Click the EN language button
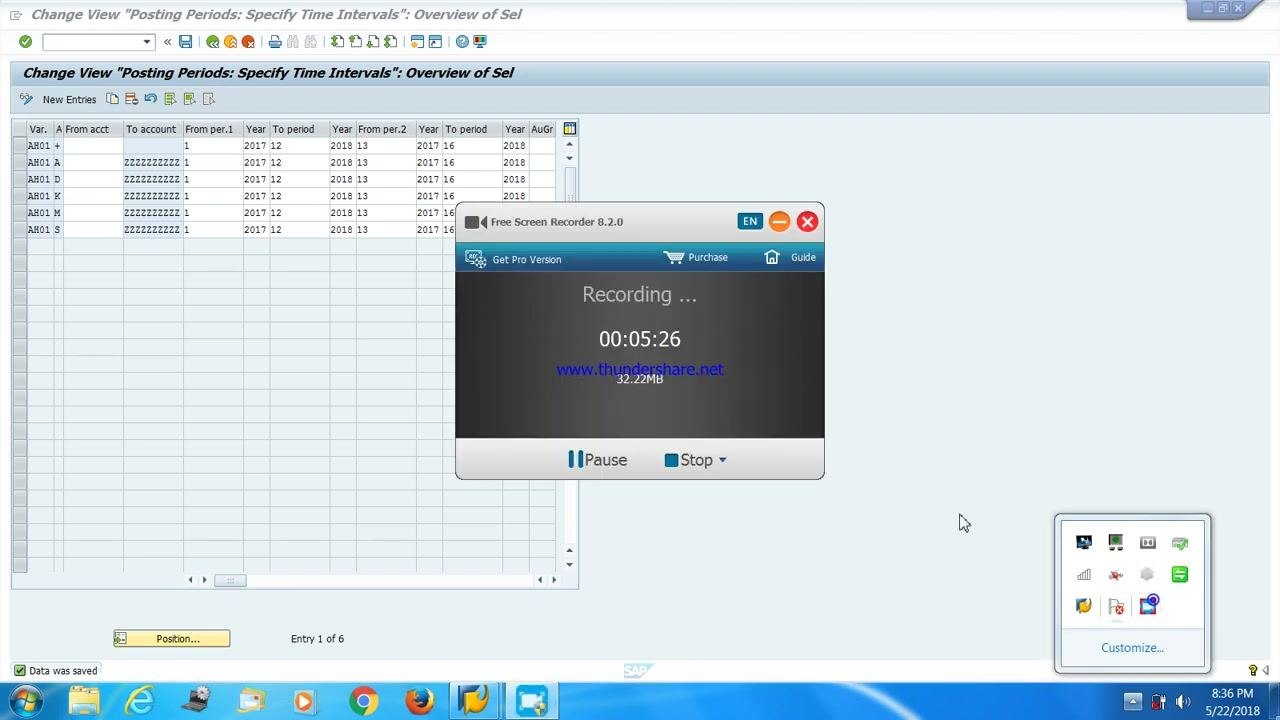 (750, 221)
